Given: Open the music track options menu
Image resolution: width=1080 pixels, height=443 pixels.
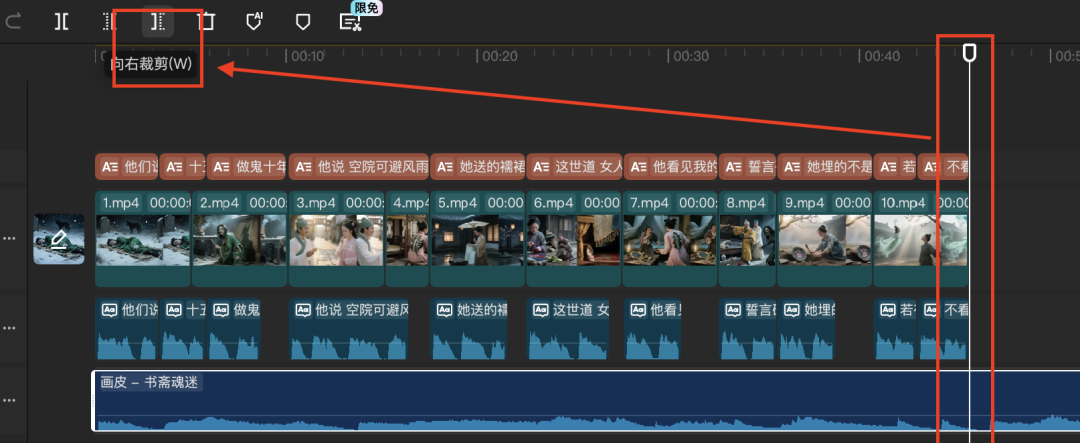Looking at the screenshot, I should click(x=9, y=400).
